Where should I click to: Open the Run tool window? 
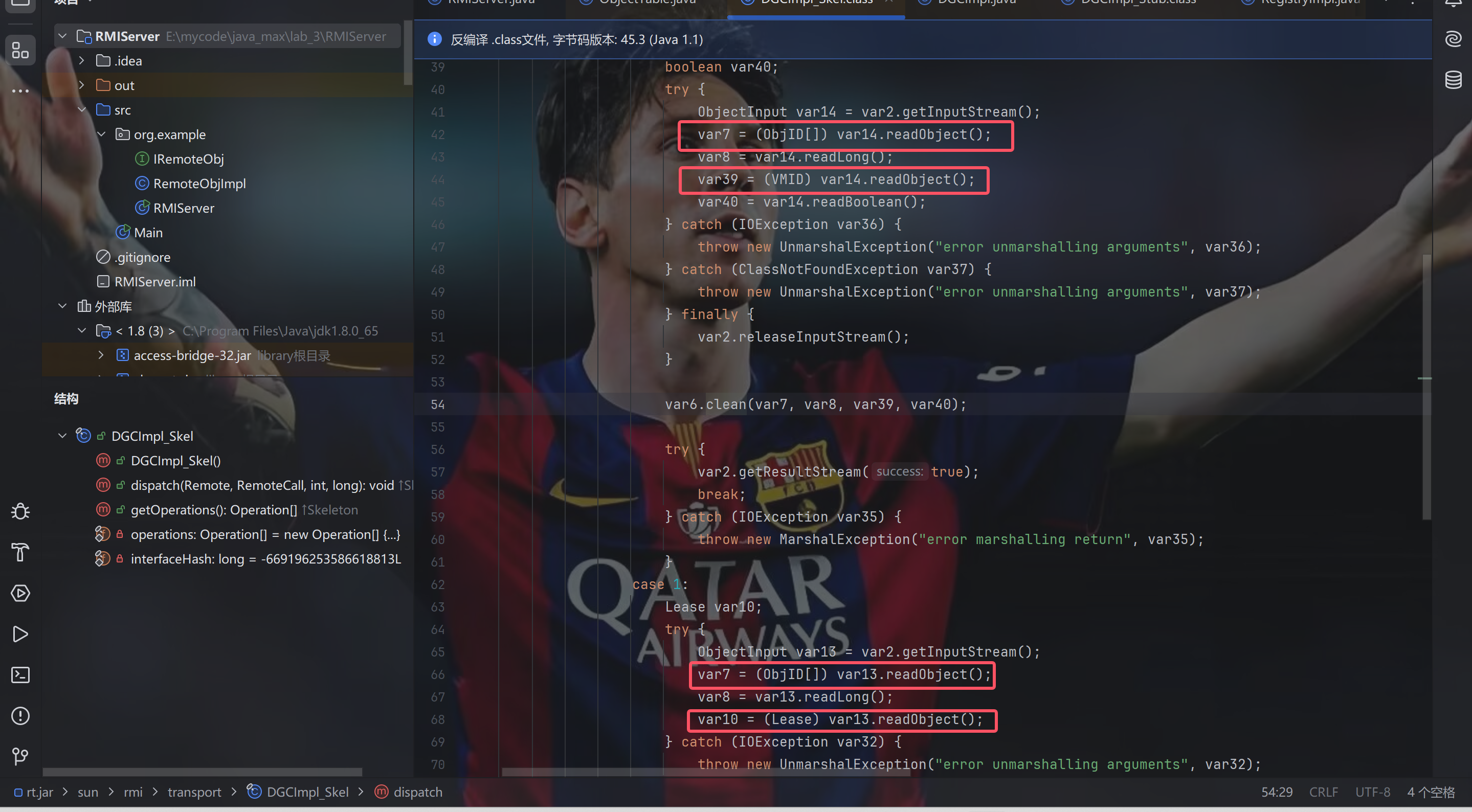coord(20,634)
